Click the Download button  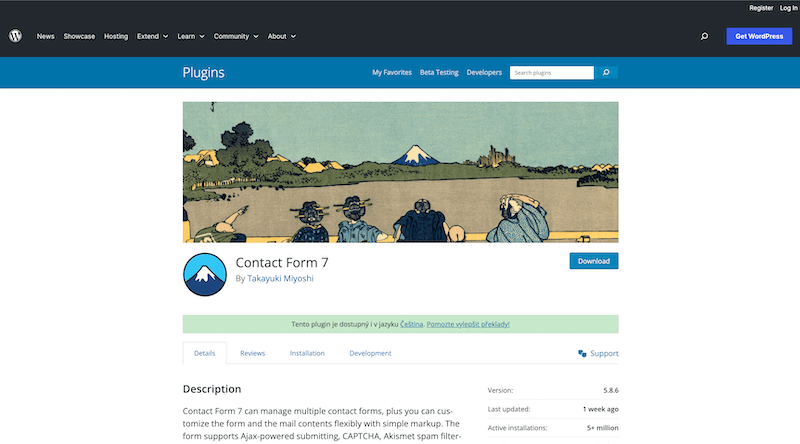pyautogui.click(x=594, y=261)
